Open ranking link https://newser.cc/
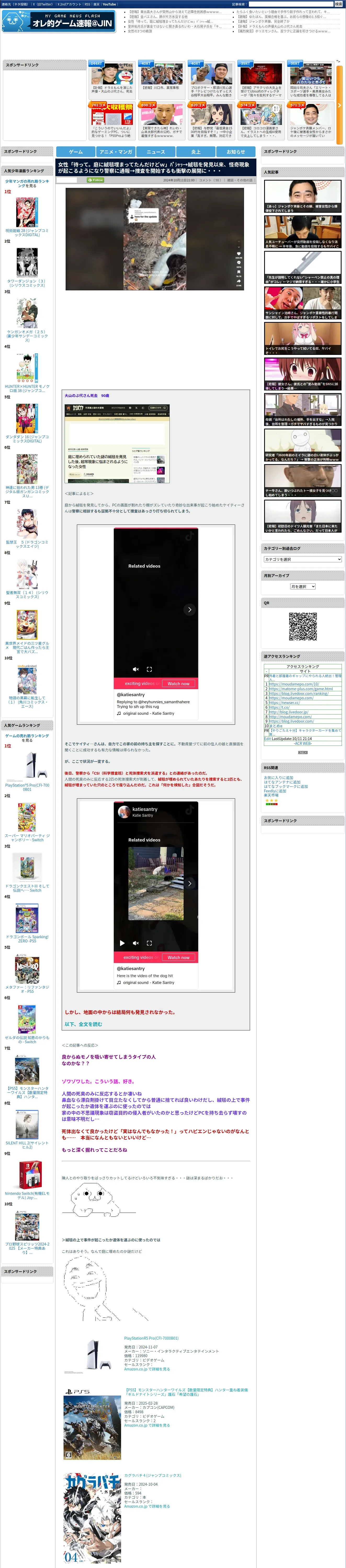 click(x=285, y=702)
